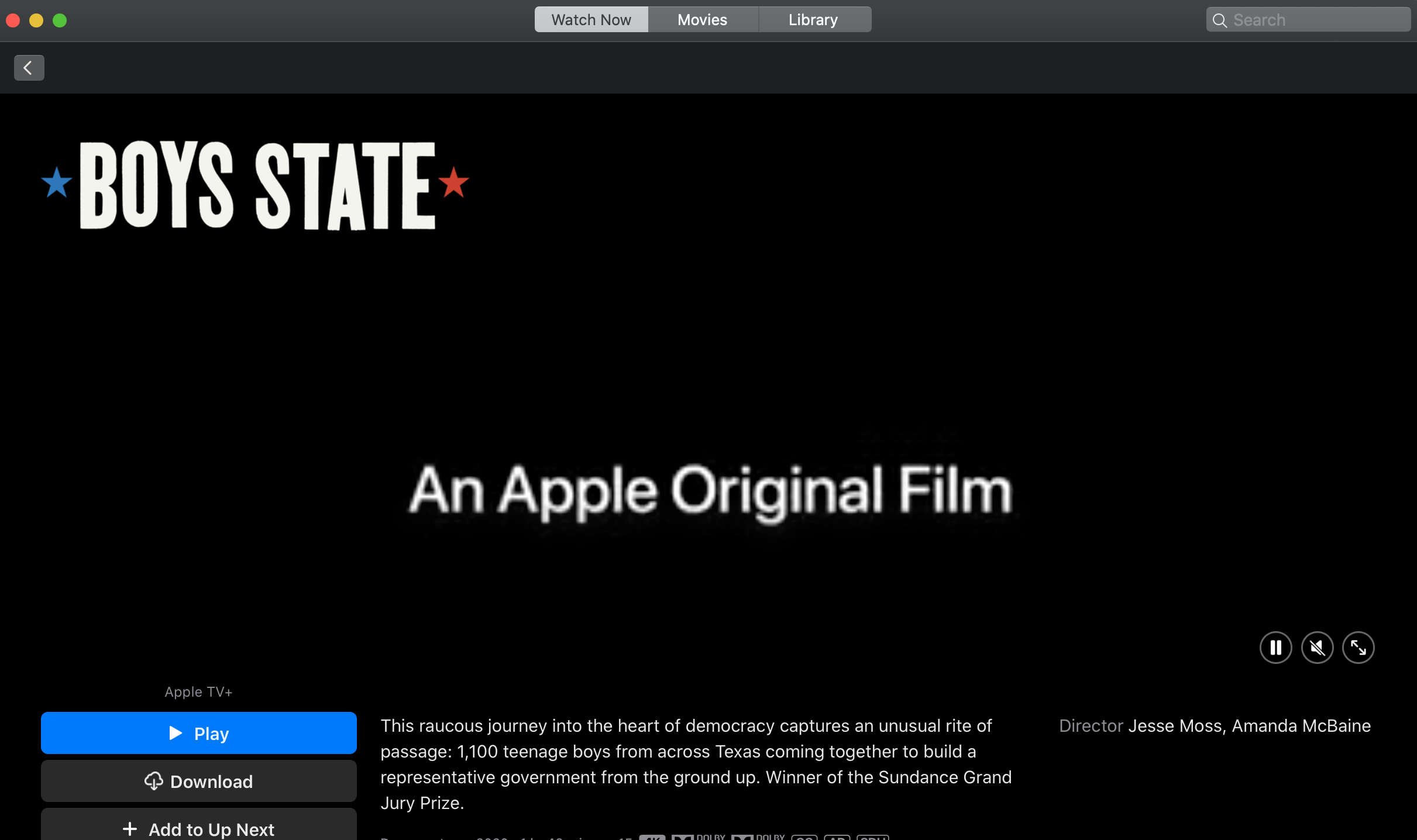Click the Boys State title logo
This screenshot has width=1417, height=840.
tap(256, 185)
